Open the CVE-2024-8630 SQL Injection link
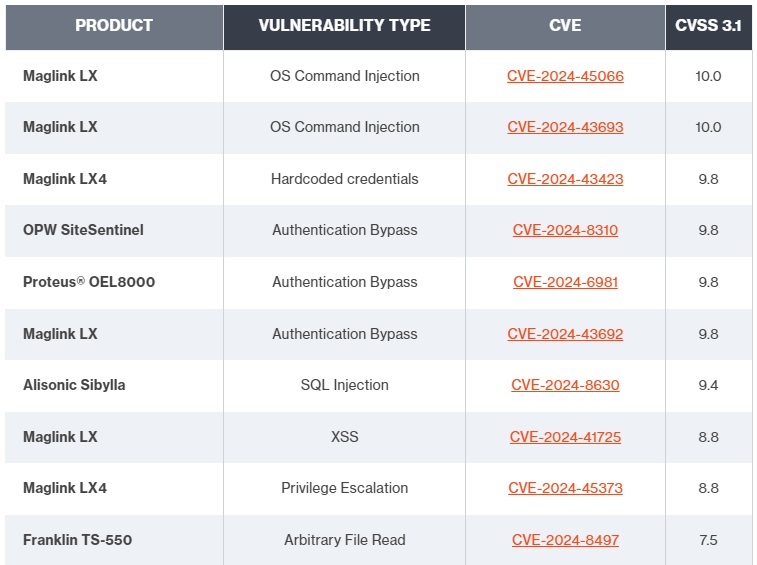 point(565,385)
